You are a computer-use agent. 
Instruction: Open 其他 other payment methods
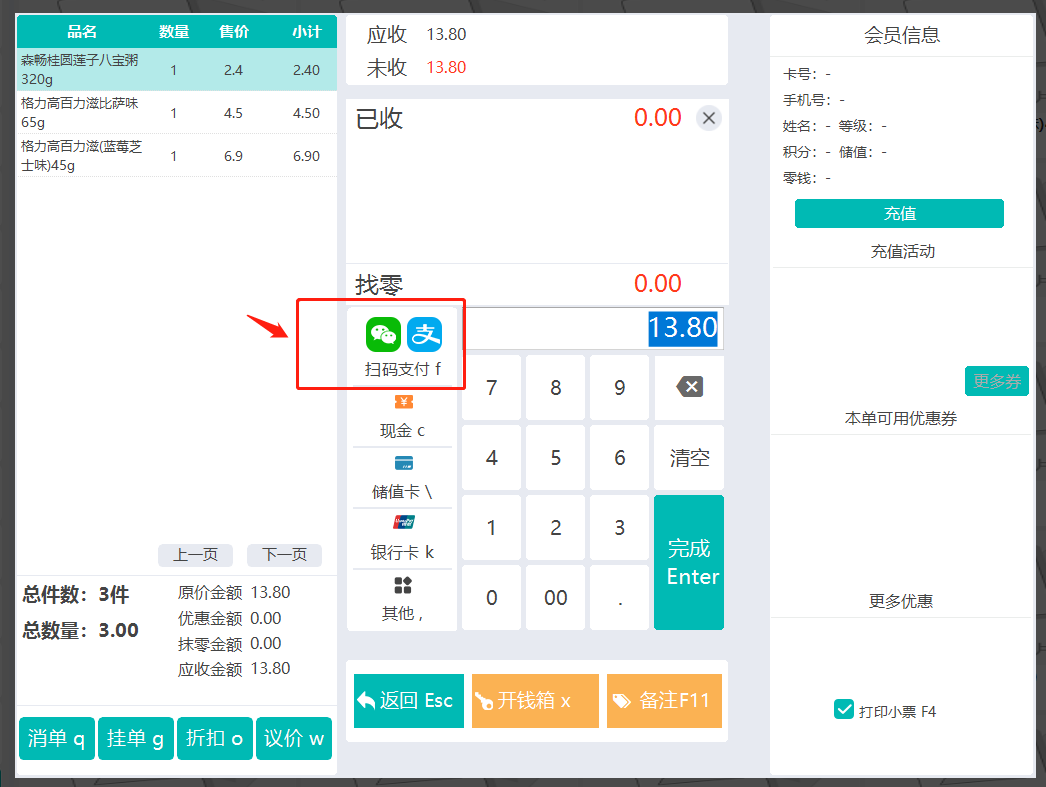(402, 599)
